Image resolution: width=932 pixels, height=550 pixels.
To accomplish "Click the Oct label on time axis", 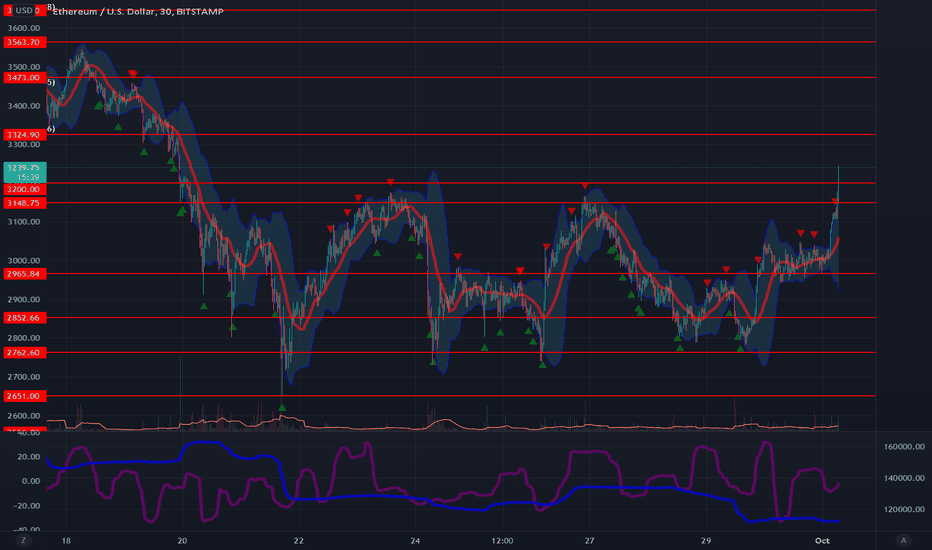I will (x=822, y=540).
